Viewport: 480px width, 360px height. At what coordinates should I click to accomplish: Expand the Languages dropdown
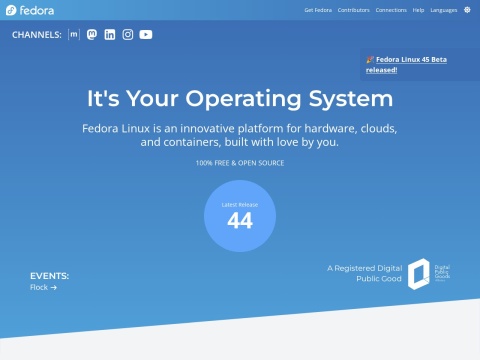tap(444, 10)
